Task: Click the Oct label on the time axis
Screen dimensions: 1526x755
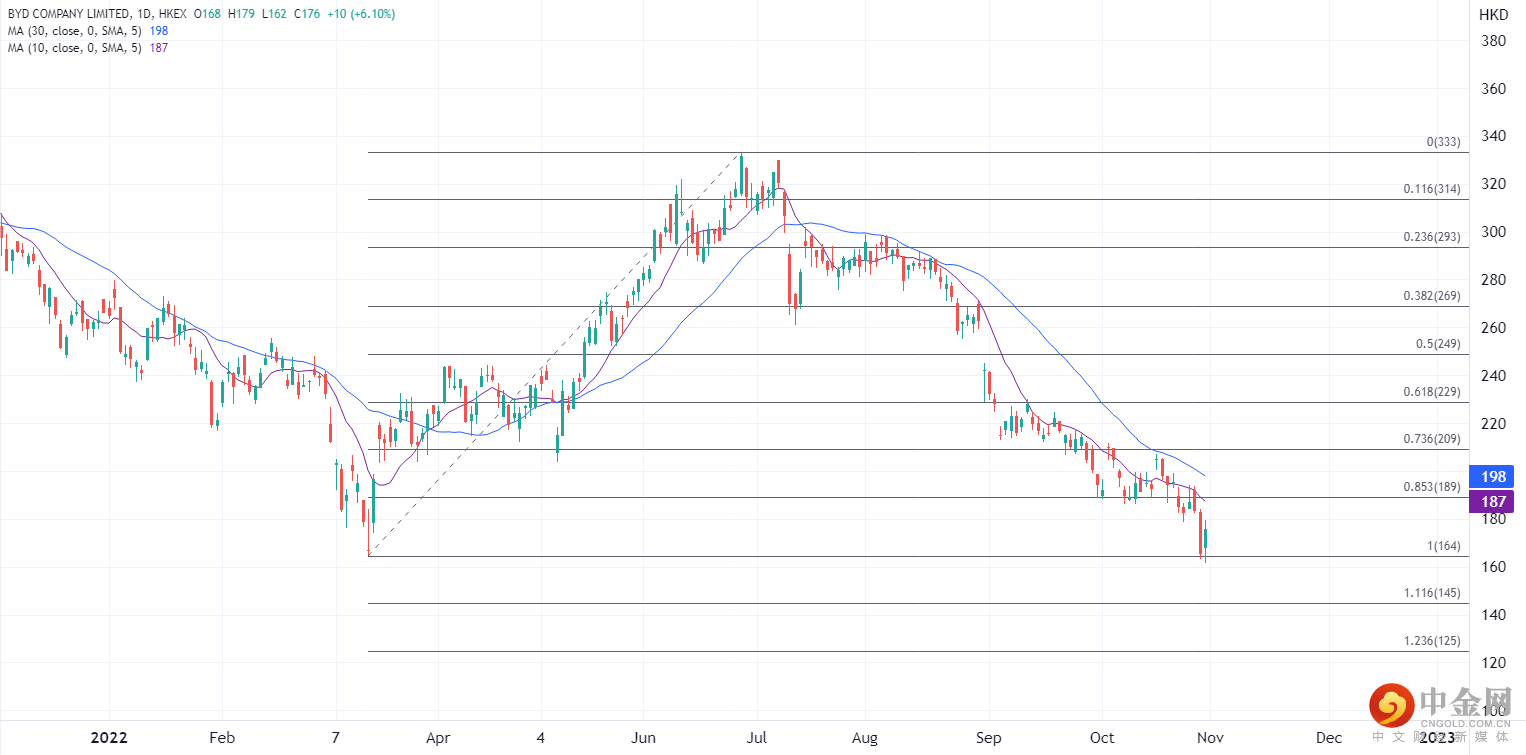Action: click(1102, 738)
